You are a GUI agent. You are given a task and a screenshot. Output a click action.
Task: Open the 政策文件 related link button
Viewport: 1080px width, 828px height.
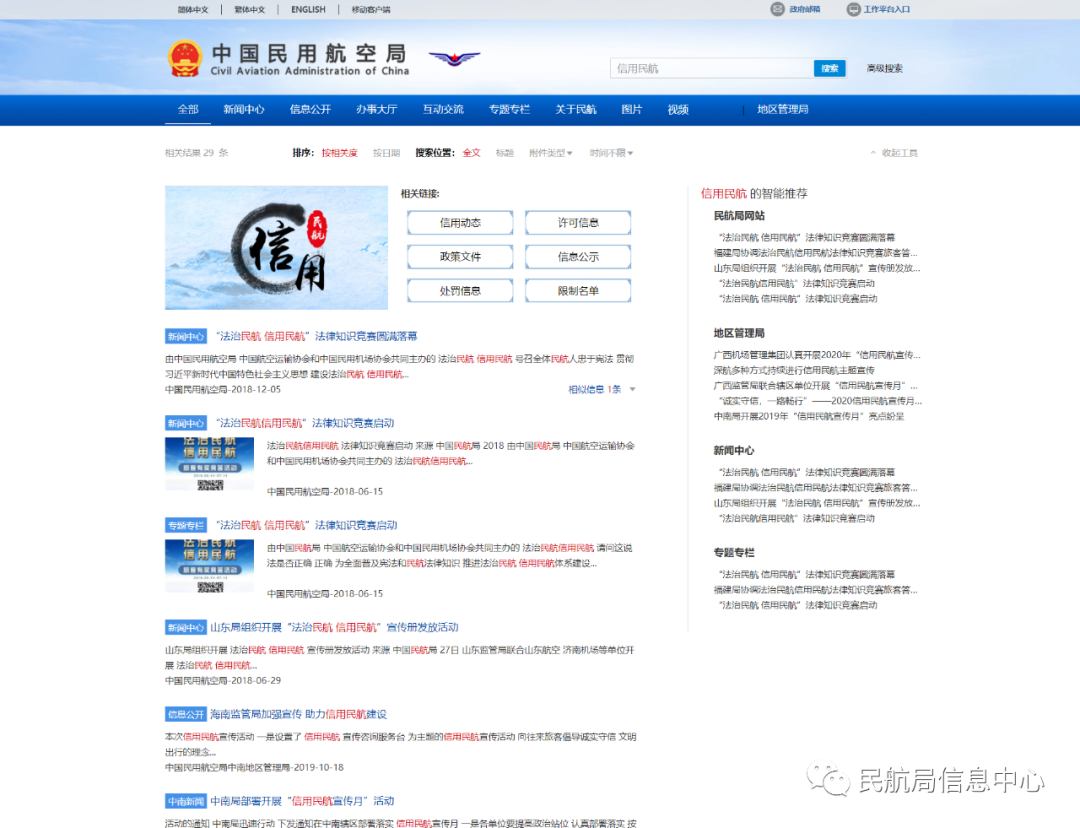click(x=460, y=256)
